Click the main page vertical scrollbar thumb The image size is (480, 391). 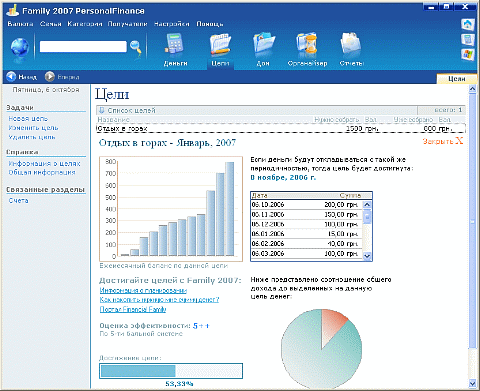point(472,220)
